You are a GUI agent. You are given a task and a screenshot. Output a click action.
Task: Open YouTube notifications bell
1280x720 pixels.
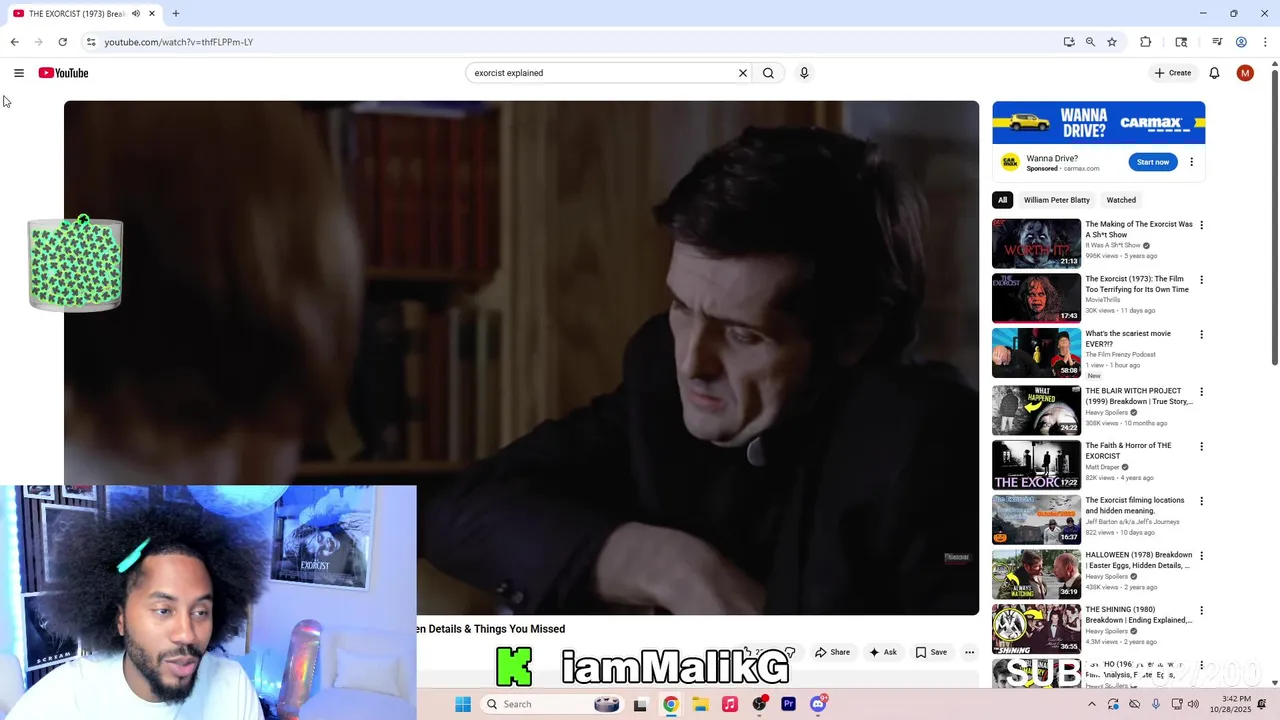coord(1214,73)
